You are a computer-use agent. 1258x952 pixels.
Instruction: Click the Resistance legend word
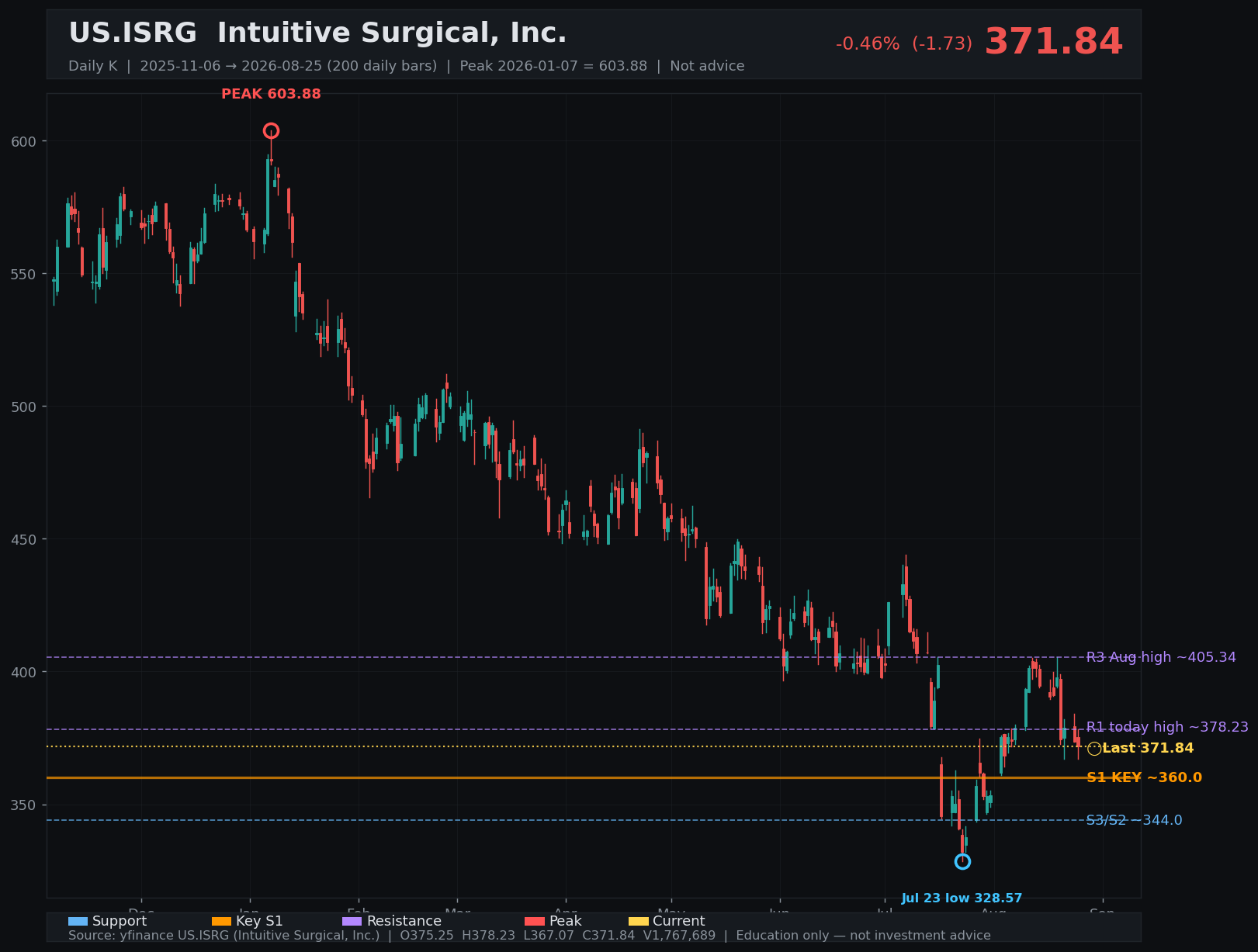(404, 921)
